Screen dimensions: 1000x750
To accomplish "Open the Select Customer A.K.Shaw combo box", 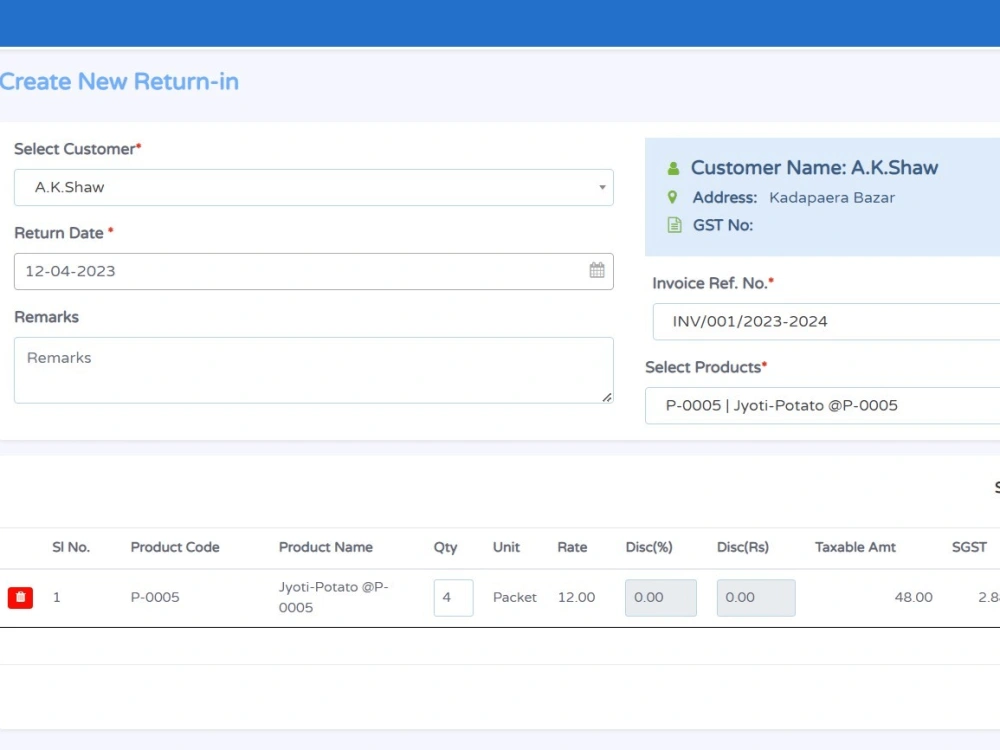I will point(314,188).
